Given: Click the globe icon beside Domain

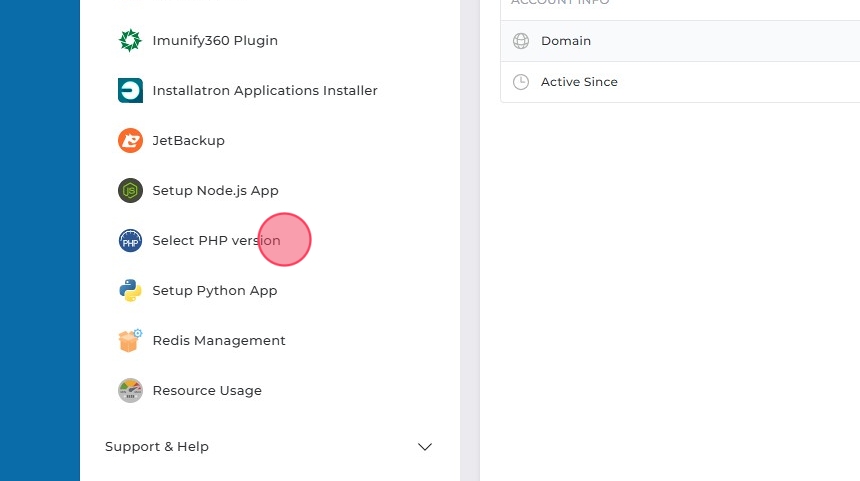Looking at the screenshot, I should point(521,41).
